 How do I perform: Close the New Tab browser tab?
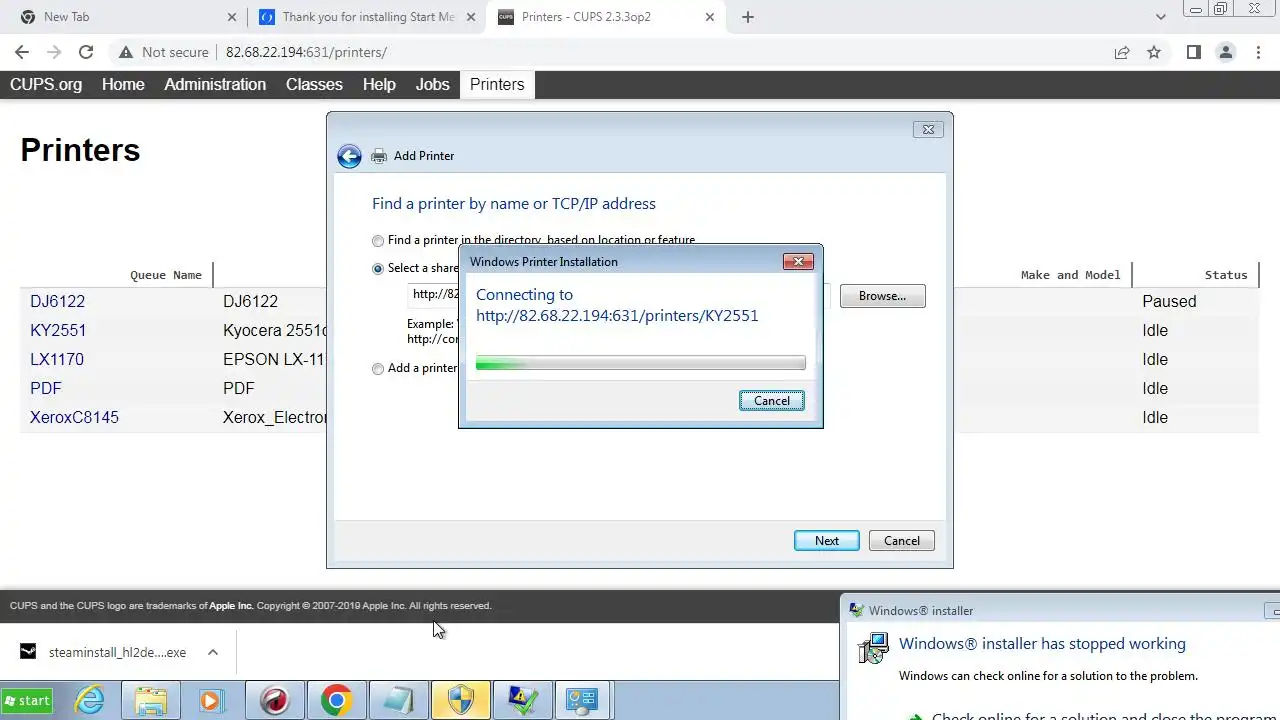tap(232, 17)
